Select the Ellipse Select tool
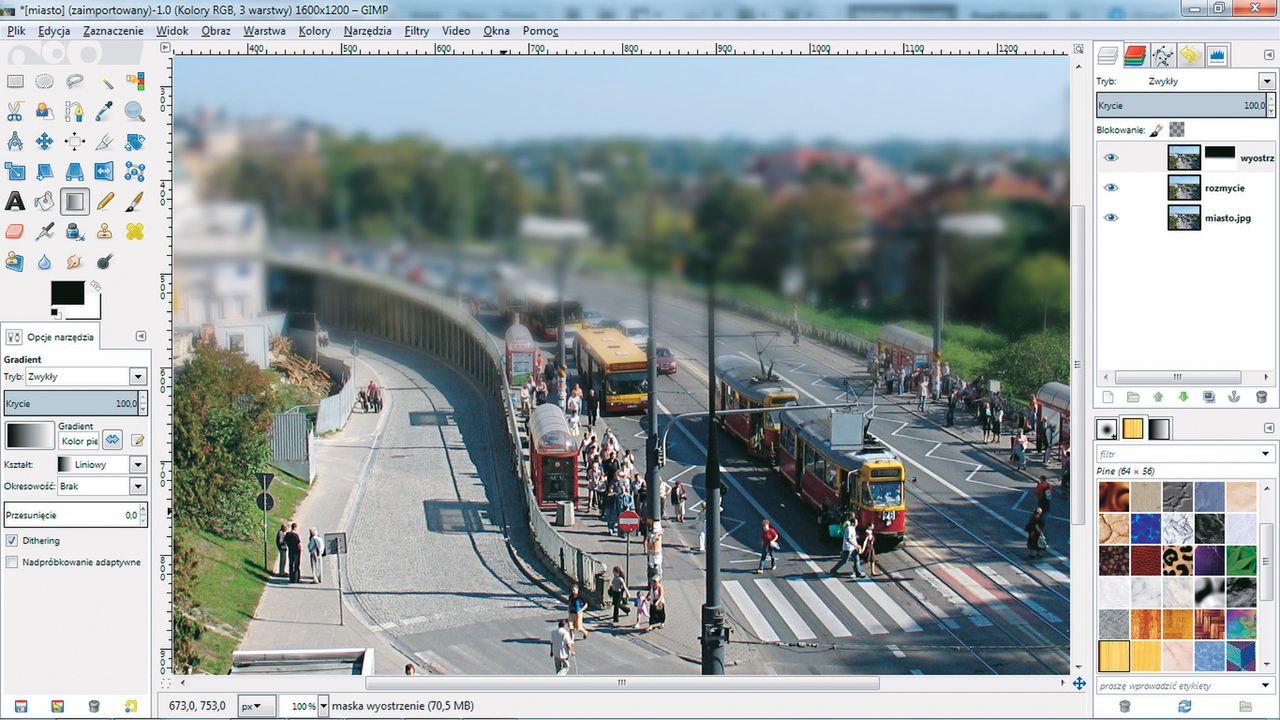Image resolution: width=1280 pixels, height=720 pixels. click(45, 82)
